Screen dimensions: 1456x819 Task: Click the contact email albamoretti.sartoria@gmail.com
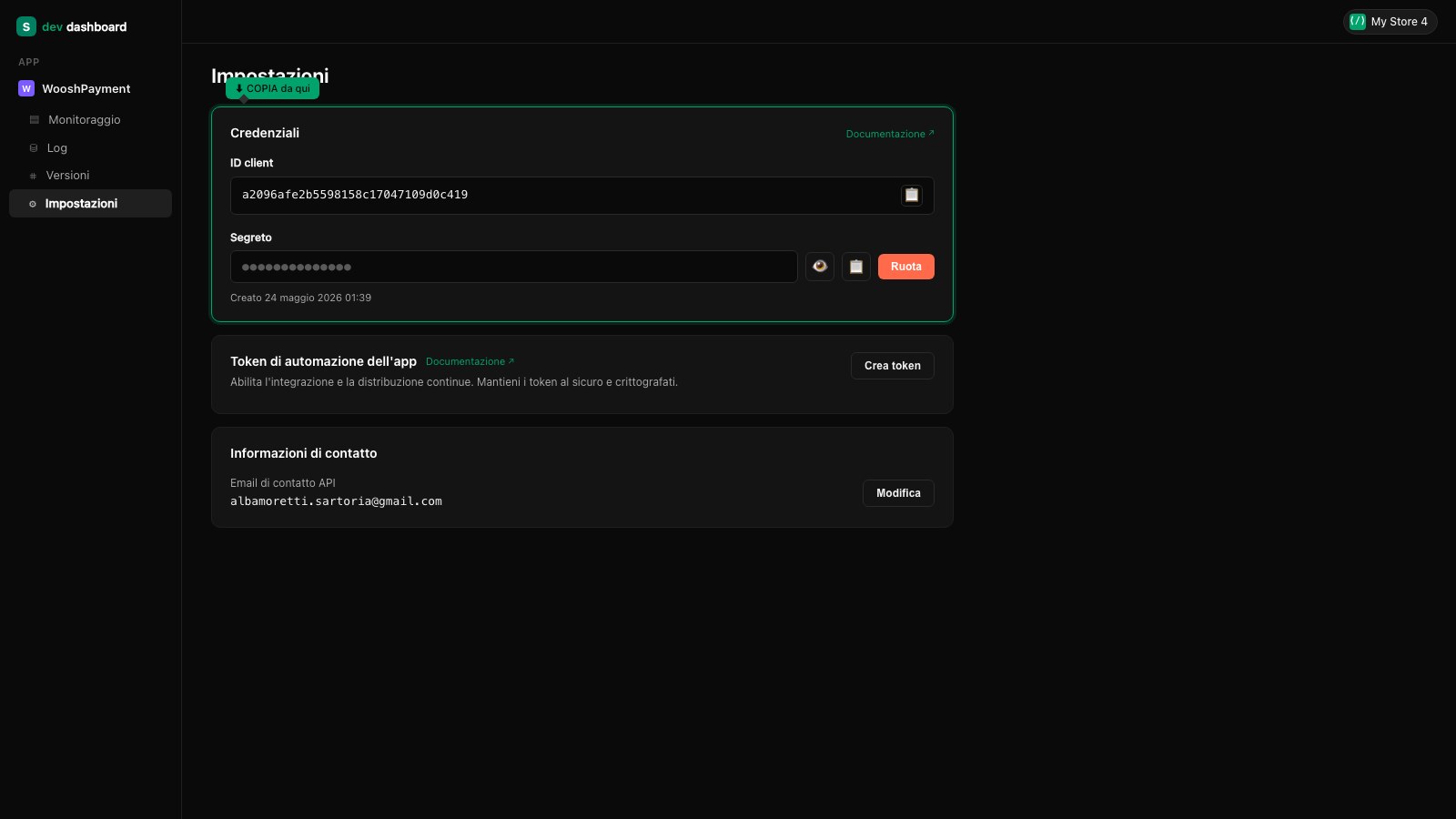(336, 501)
